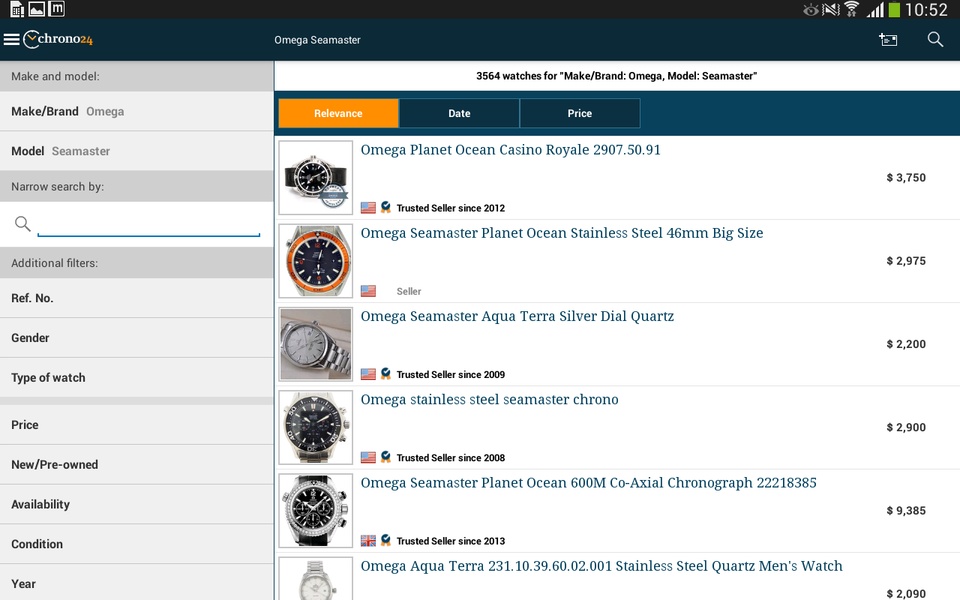Viewport: 960px width, 600px height.
Task: Tap the seamaster chrono watch thumbnail
Action: (x=316, y=427)
